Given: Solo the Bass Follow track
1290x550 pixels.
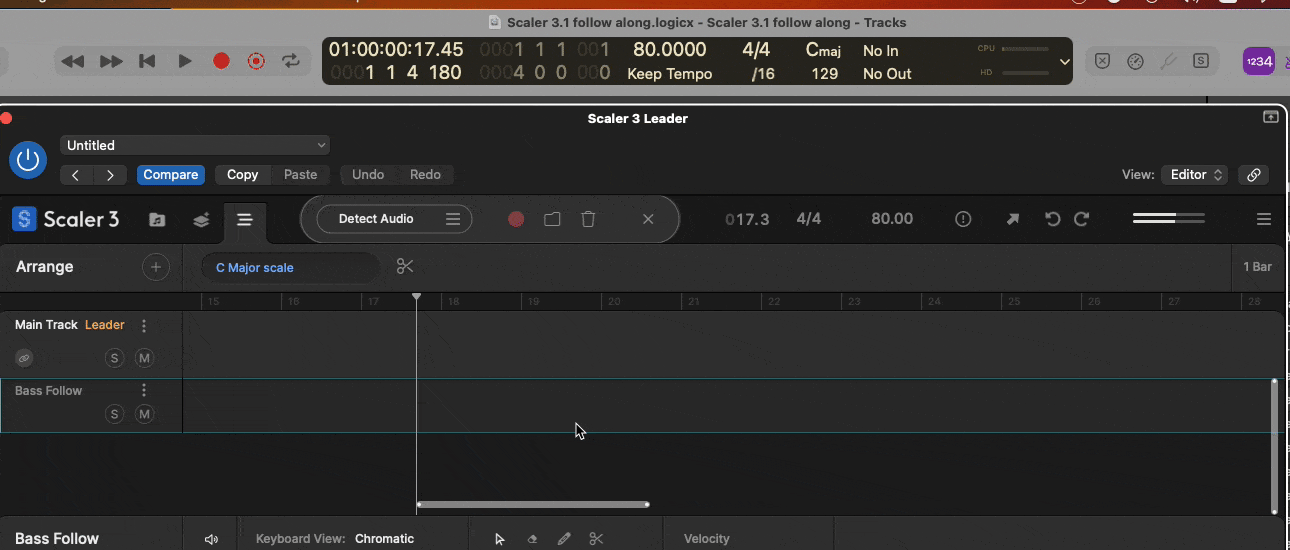Looking at the screenshot, I should pos(115,414).
